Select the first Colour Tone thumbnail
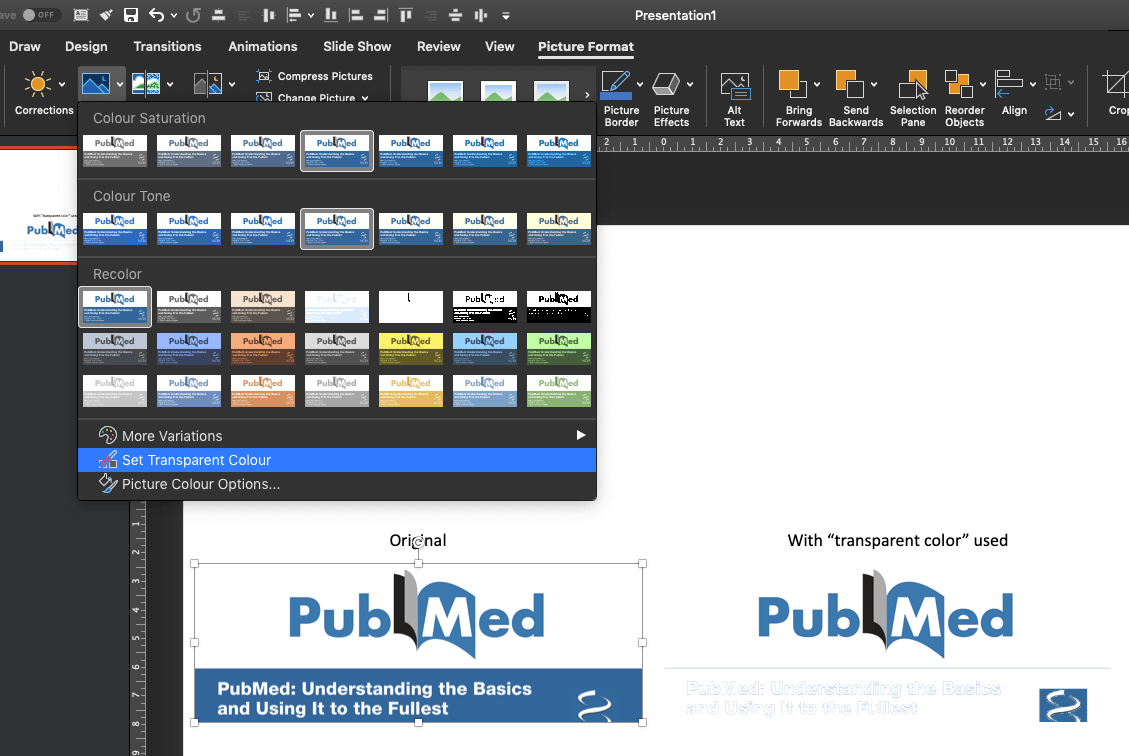The height and width of the screenshot is (756, 1129). pos(115,229)
